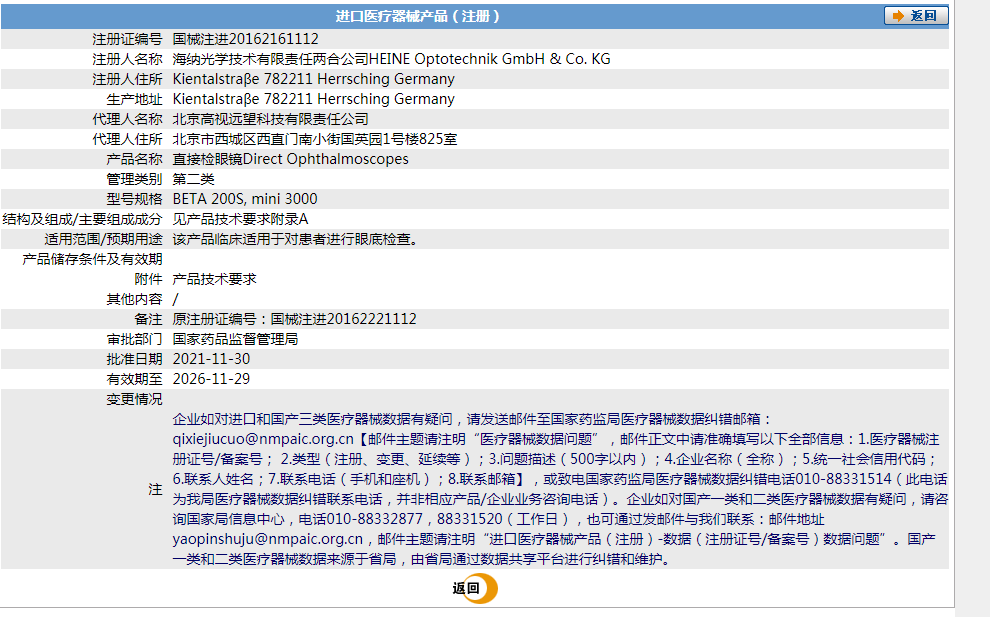Image resolution: width=990 pixels, height=617 pixels.
Task: Click the 产品名称 field label
Action: click(134, 159)
